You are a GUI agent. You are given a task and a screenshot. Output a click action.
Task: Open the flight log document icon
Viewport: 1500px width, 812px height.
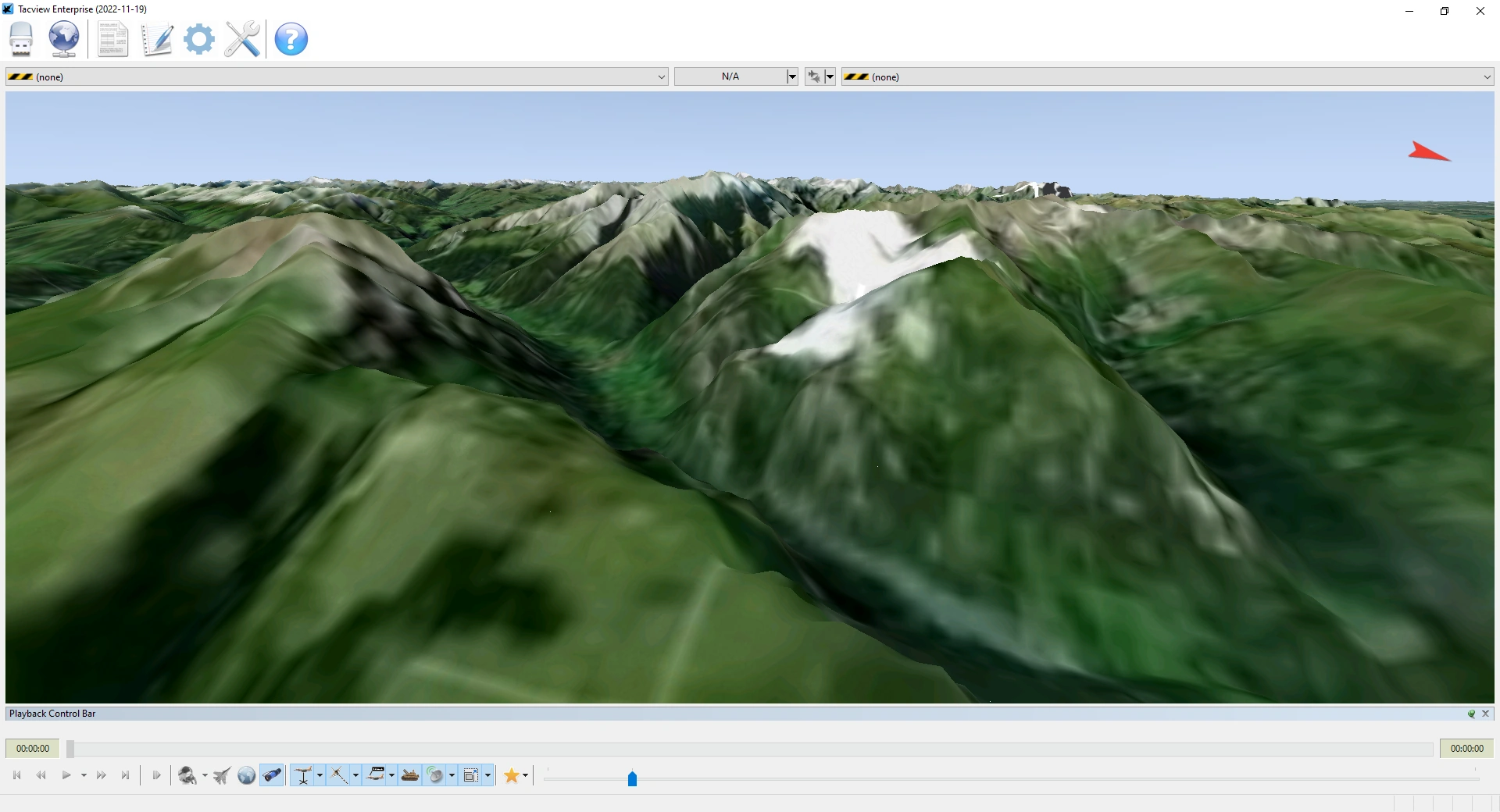click(x=112, y=39)
